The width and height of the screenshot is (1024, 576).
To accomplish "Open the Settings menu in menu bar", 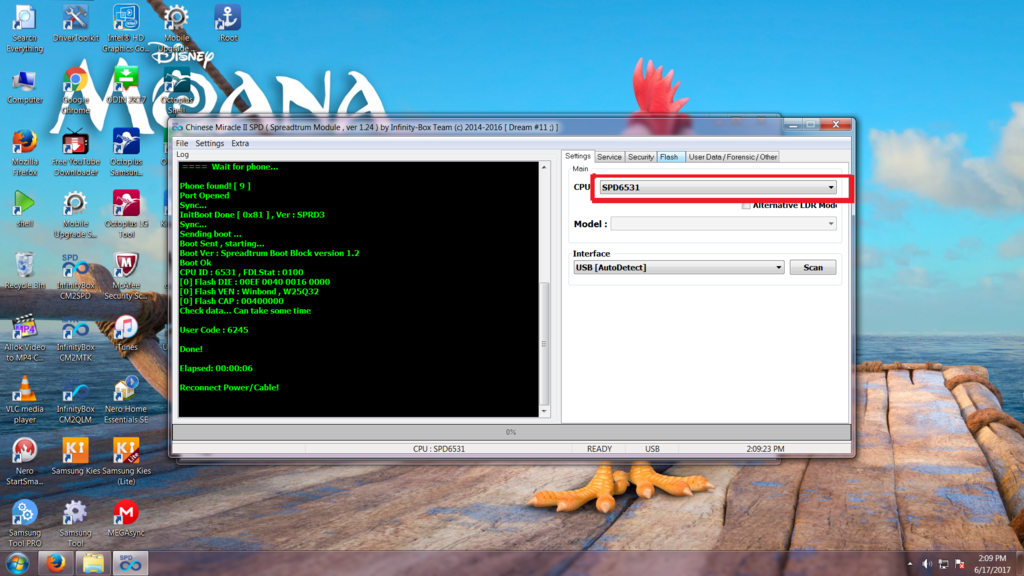I will point(210,144).
